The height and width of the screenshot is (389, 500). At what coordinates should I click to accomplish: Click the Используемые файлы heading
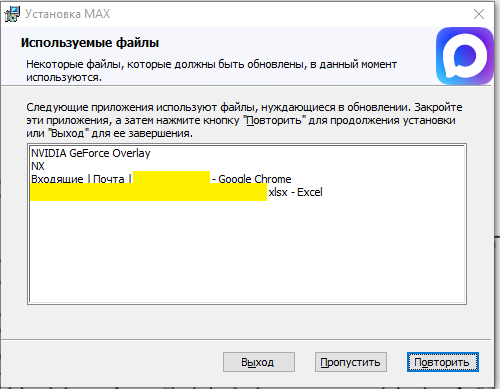90,43
